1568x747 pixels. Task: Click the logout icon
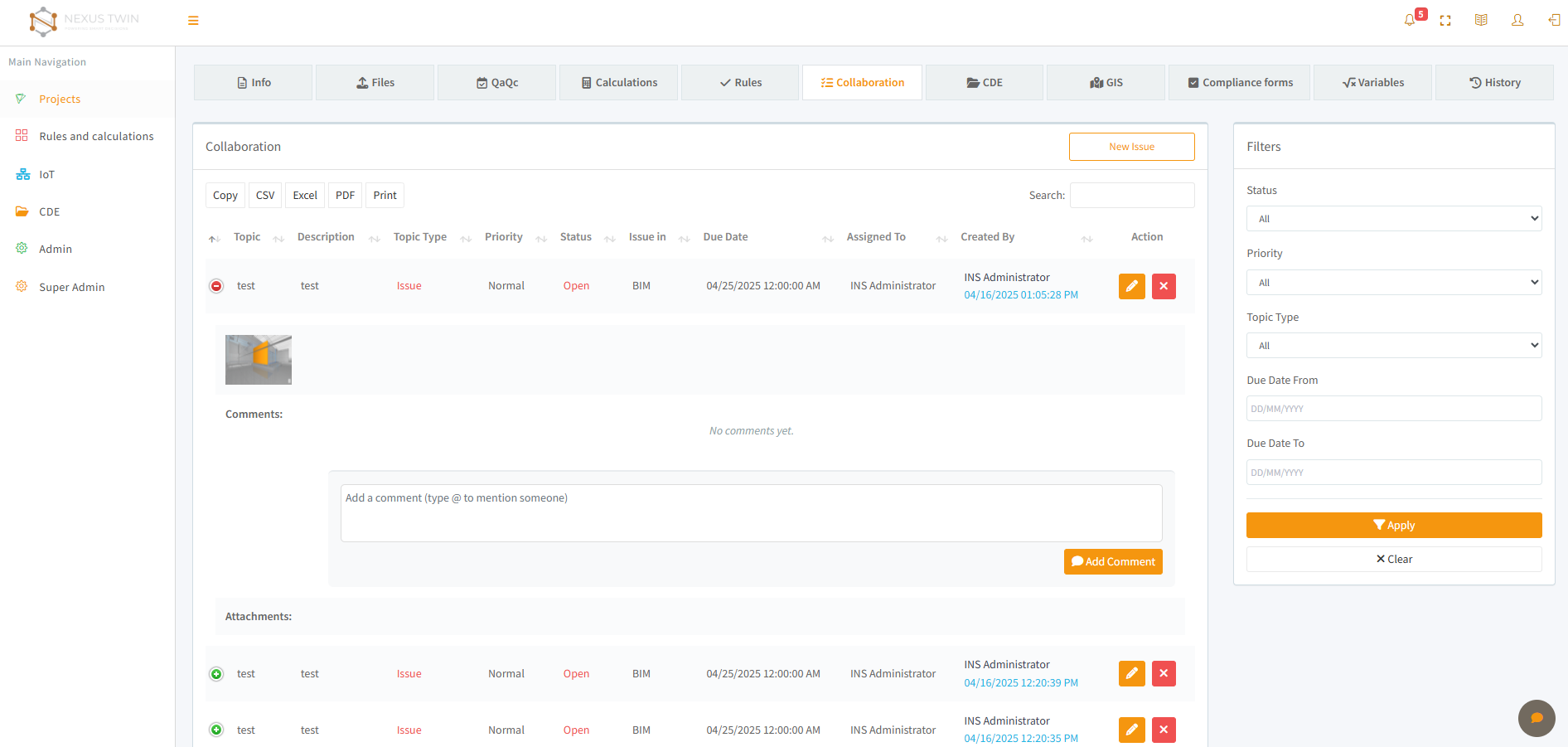pos(1554,21)
